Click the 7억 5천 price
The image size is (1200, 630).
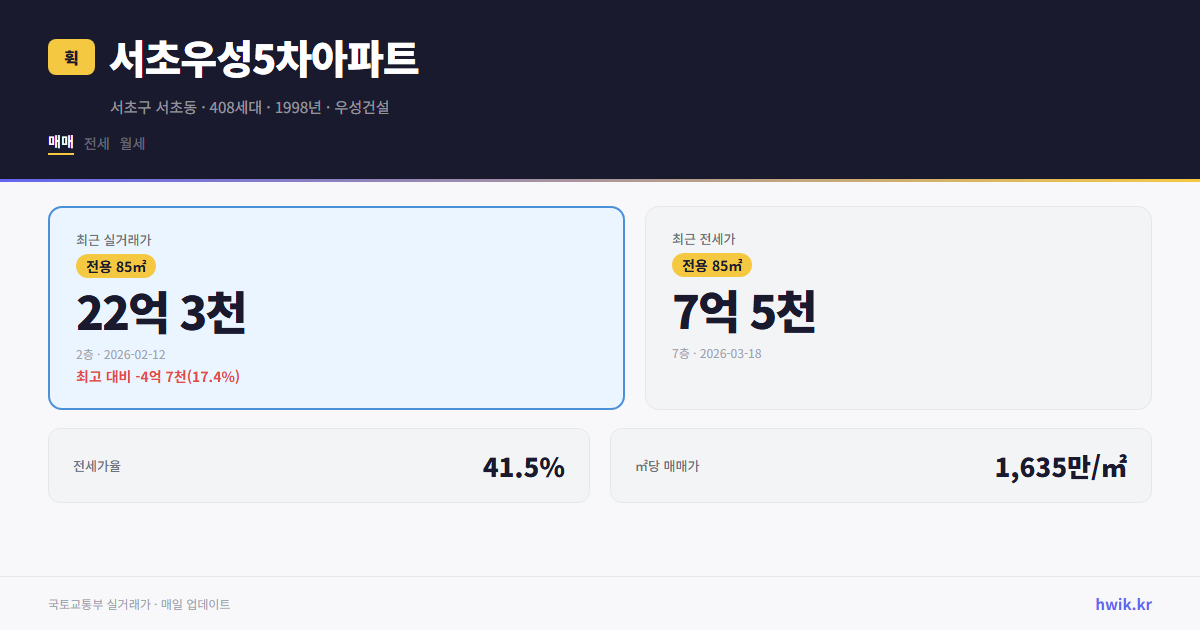tap(745, 312)
